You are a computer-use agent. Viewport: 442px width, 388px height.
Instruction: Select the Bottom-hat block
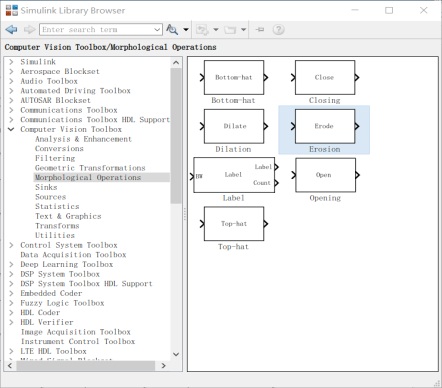click(234, 78)
